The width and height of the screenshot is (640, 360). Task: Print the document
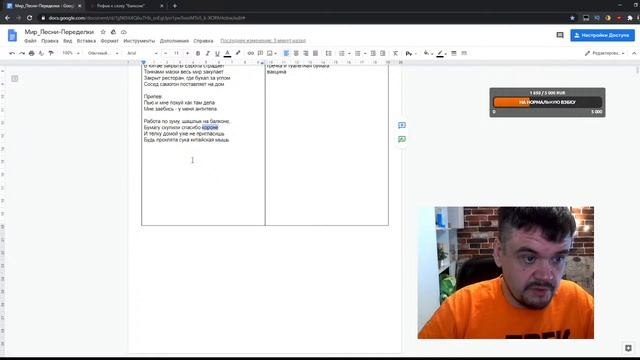point(31,53)
